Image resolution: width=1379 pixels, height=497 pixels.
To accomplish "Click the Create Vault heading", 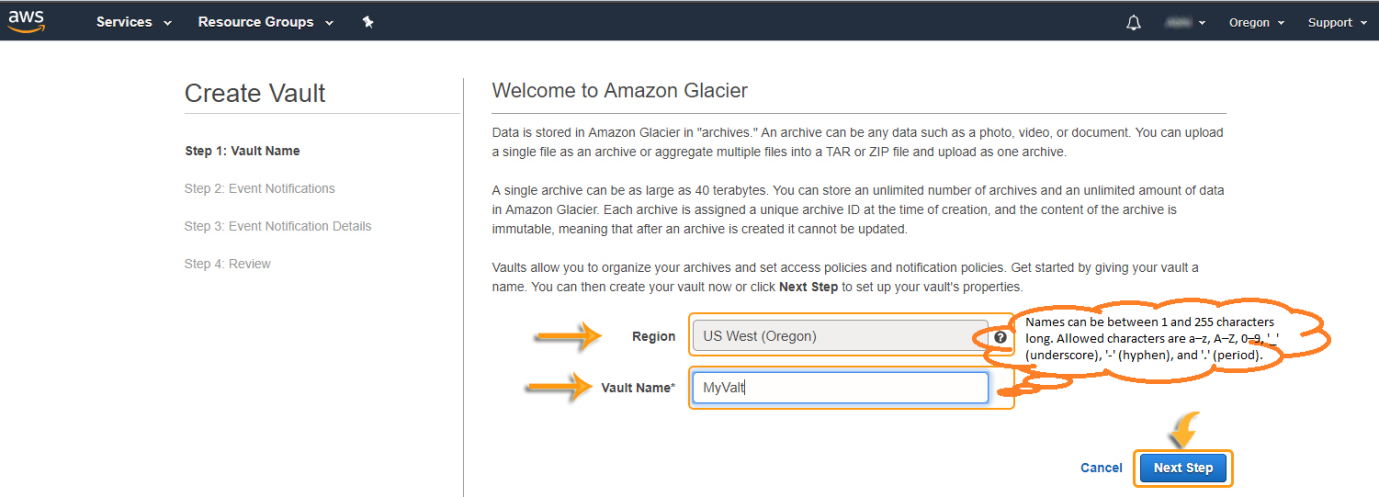I will (255, 94).
